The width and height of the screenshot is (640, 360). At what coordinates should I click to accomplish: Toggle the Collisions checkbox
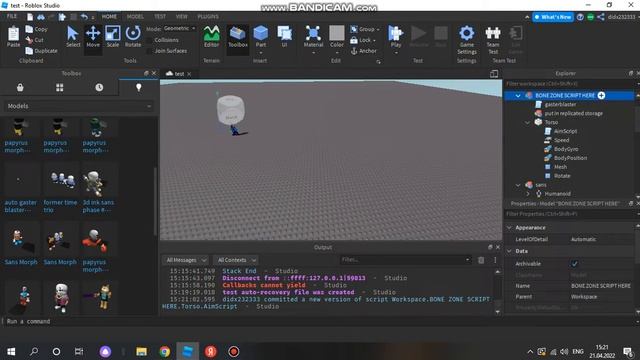pos(149,40)
